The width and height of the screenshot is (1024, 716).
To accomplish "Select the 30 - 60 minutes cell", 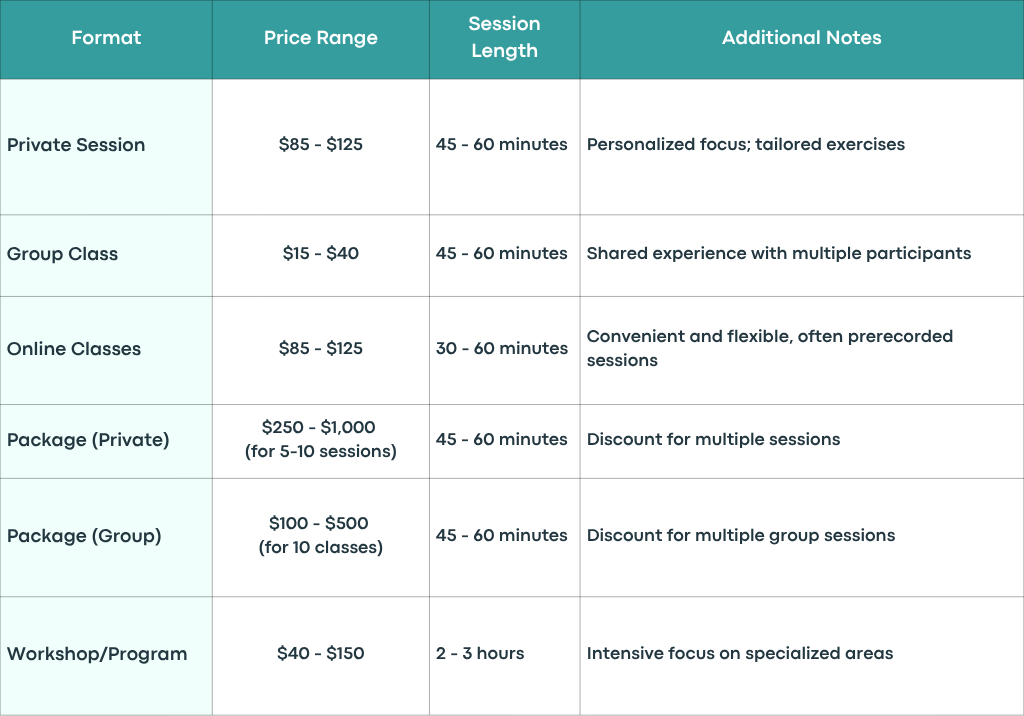I will click(x=504, y=350).
